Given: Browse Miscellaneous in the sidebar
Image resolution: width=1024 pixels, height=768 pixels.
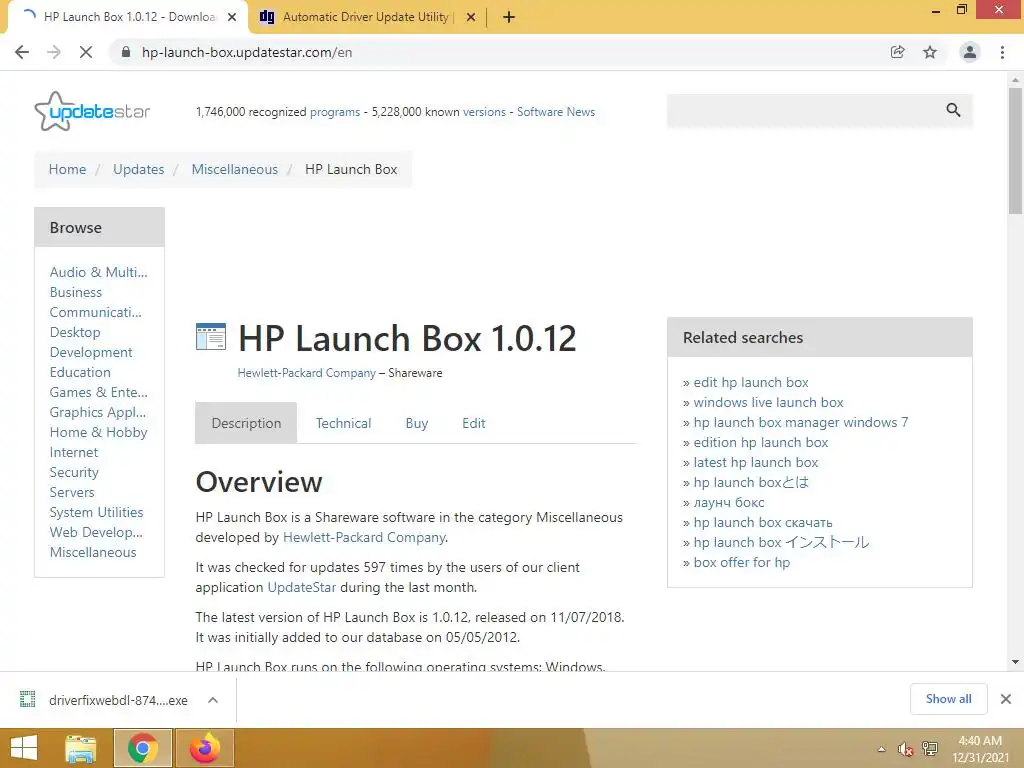Looking at the screenshot, I should (x=93, y=552).
